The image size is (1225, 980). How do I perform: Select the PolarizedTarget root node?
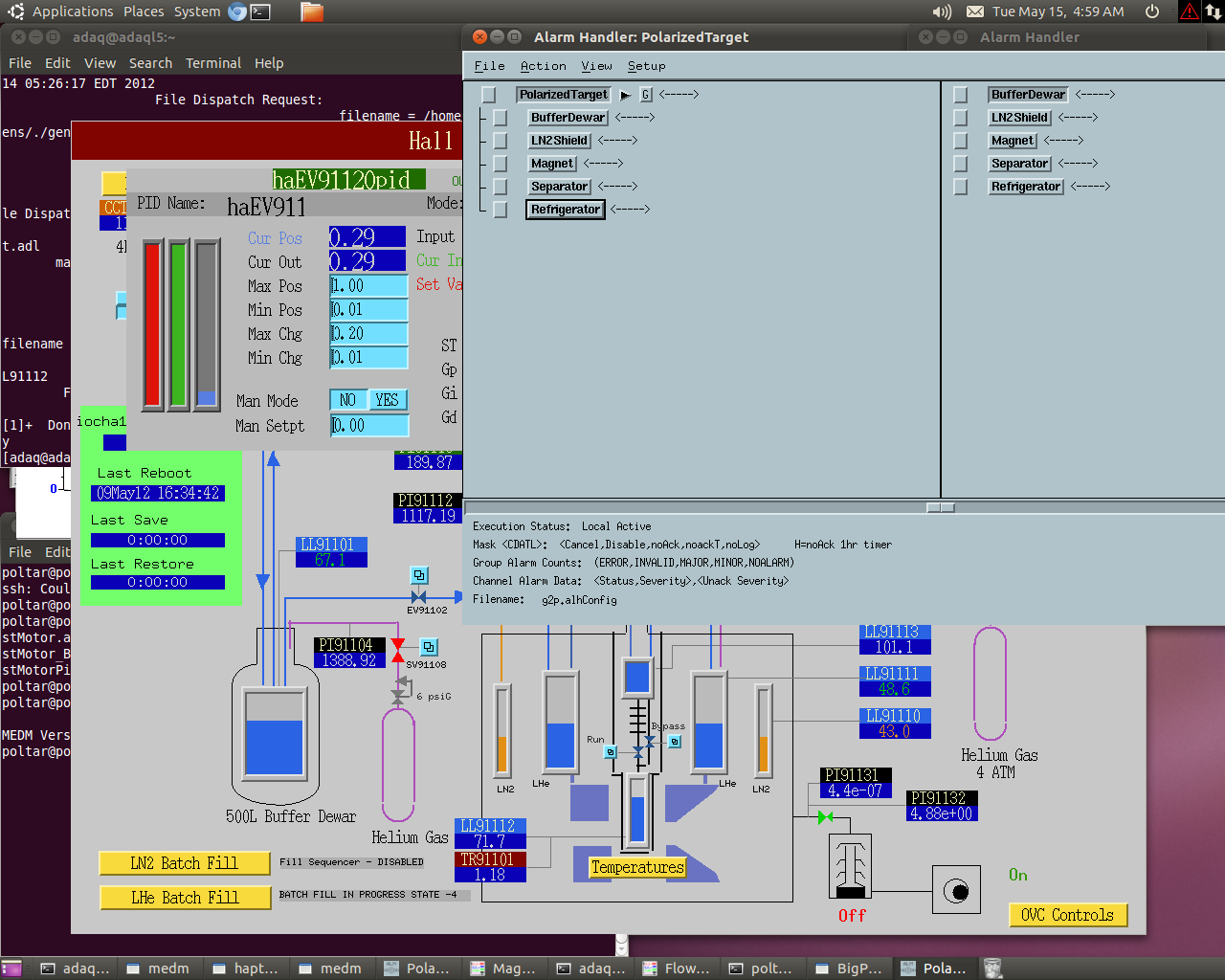[564, 95]
